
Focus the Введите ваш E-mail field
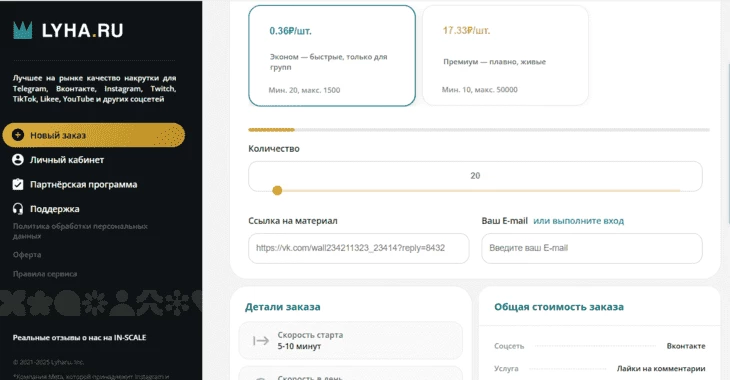[x=592, y=248]
